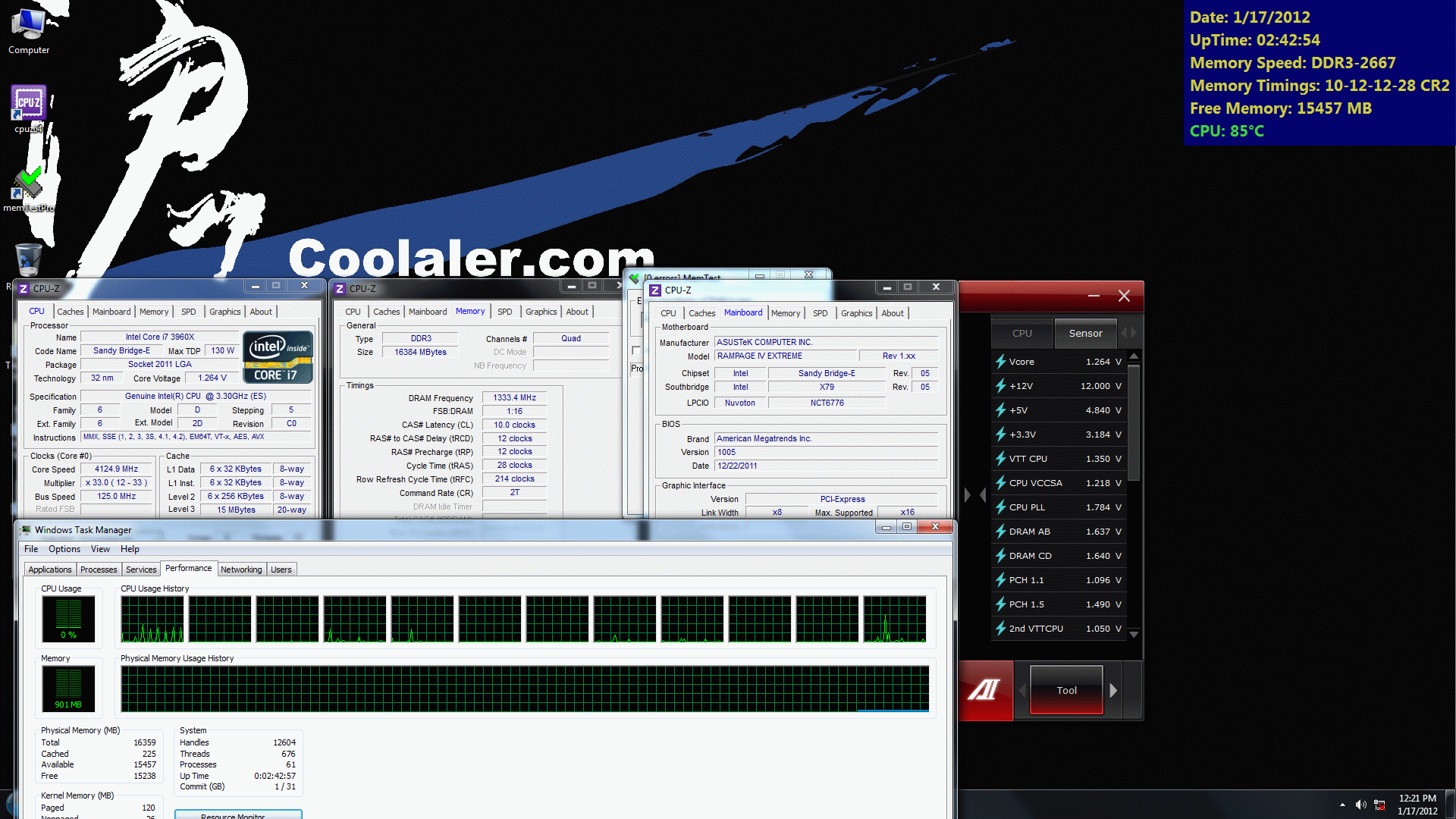
Task: Click the DRAM AB lightning bolt icon
Action: pyautogui.click(x=1000, y=532)
